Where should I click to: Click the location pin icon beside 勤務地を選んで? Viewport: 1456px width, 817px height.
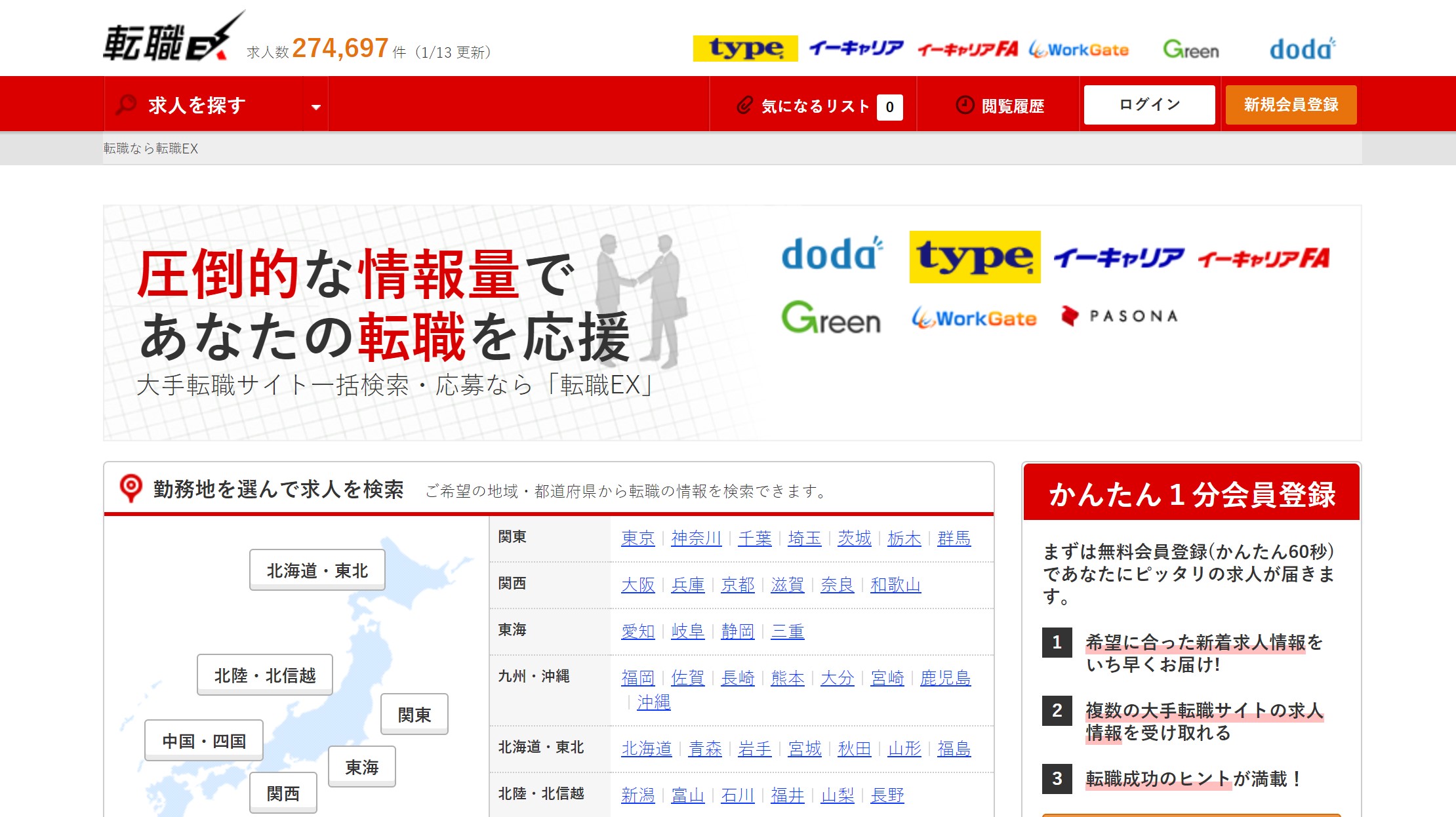coord(131,488)
